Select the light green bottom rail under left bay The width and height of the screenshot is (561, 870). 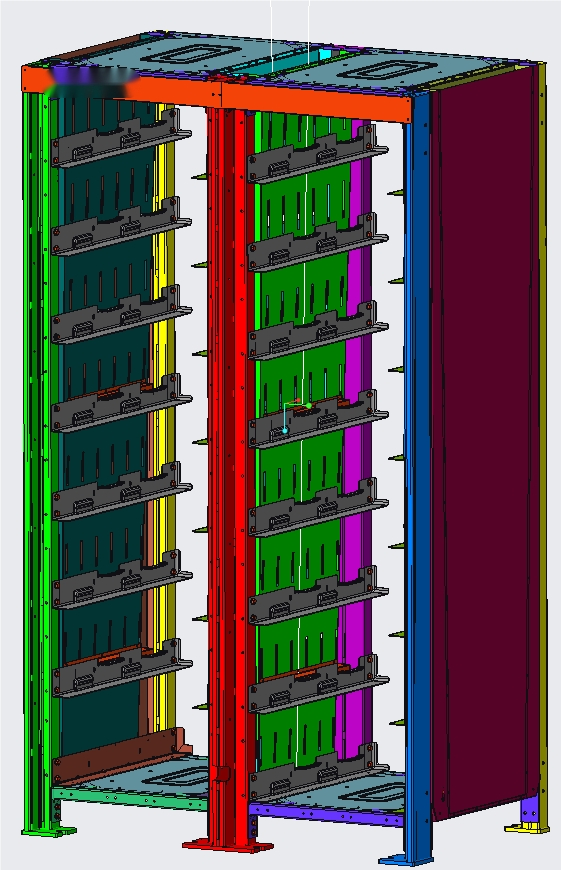coord(130,798)
